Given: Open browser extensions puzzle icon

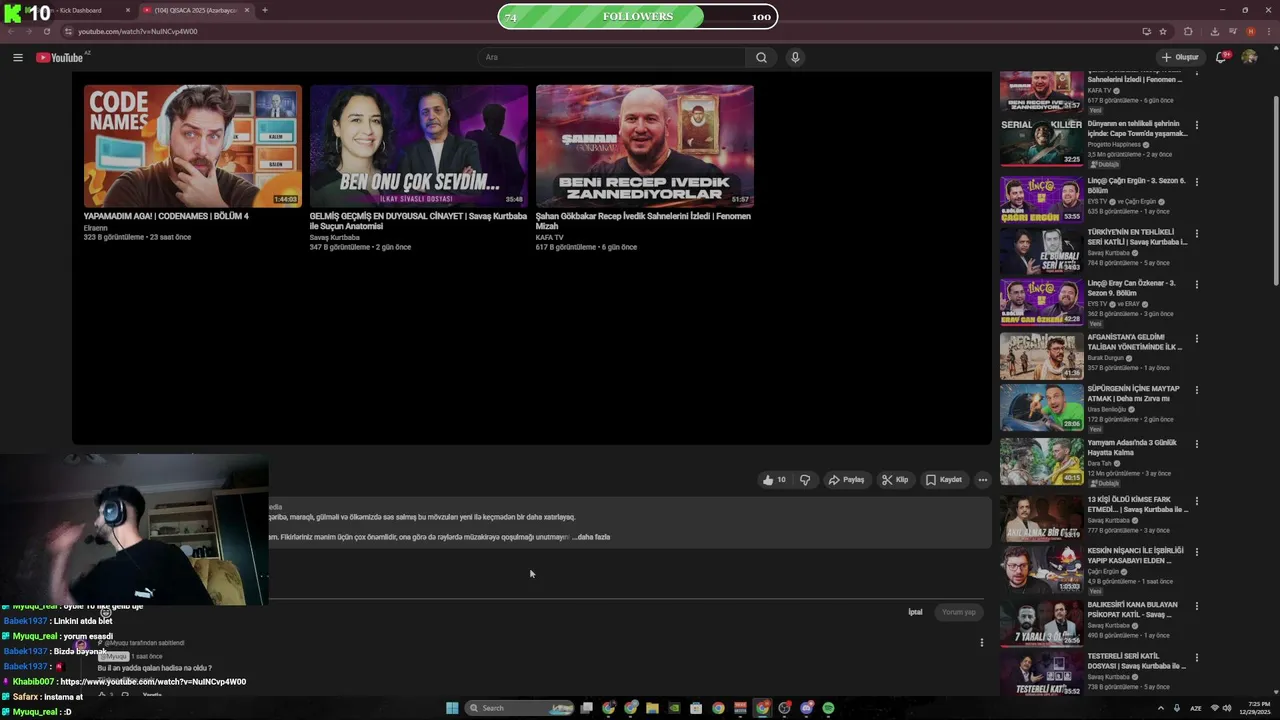Looking at the screenshot, I should coord(1188,31).
